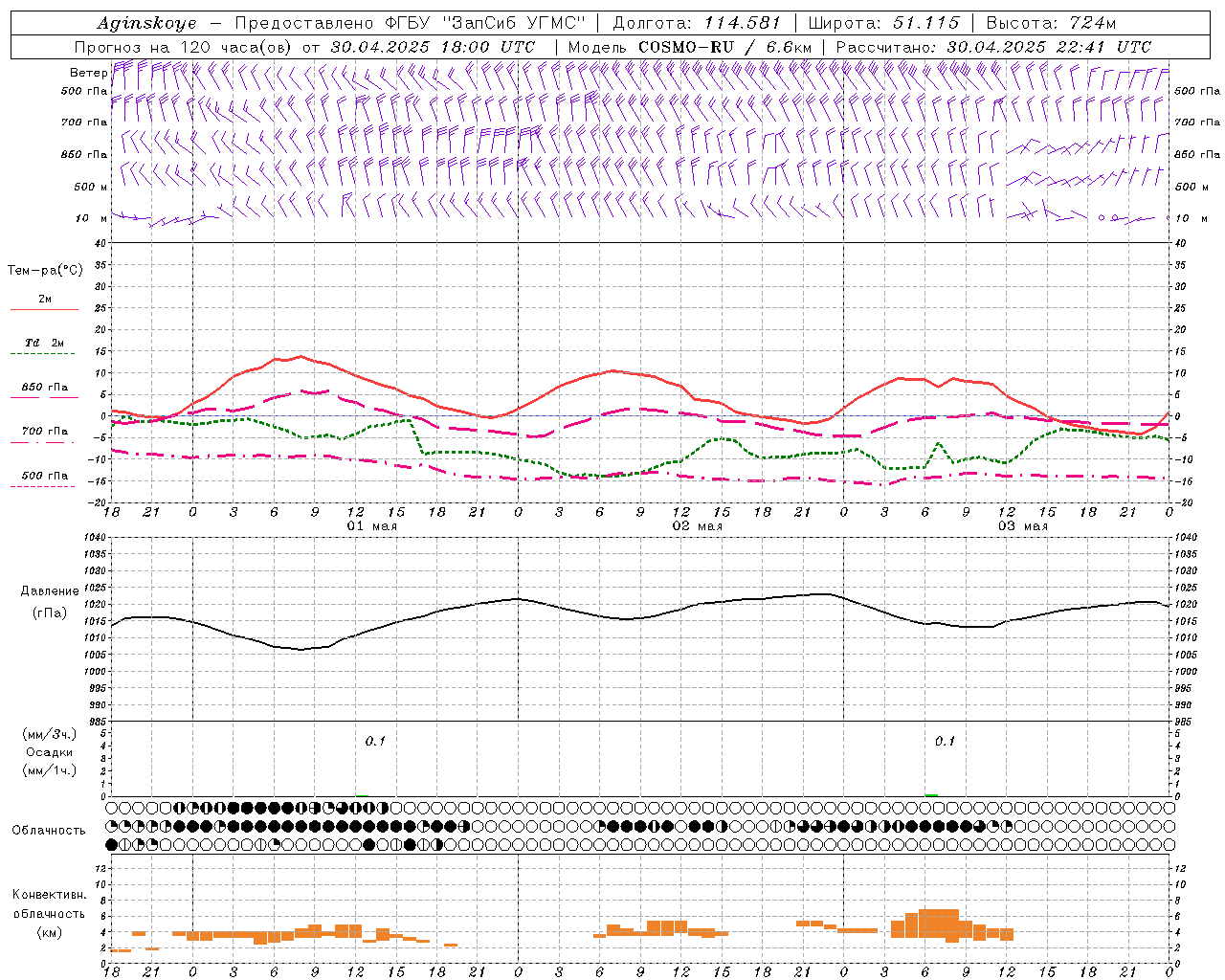The height and width of the screenshot is (980, 1225).
Task: Click the elevation text Высота: 724м
Action: pyautogui.click(x=1051, y=23)
